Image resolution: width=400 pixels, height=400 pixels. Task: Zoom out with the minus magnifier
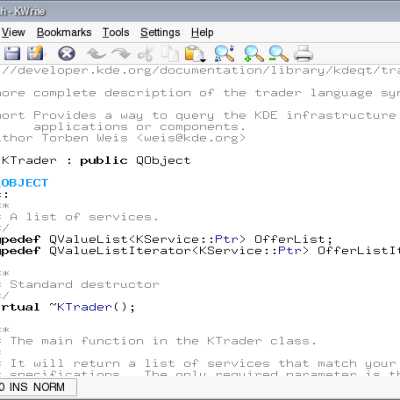click(278, 54)
